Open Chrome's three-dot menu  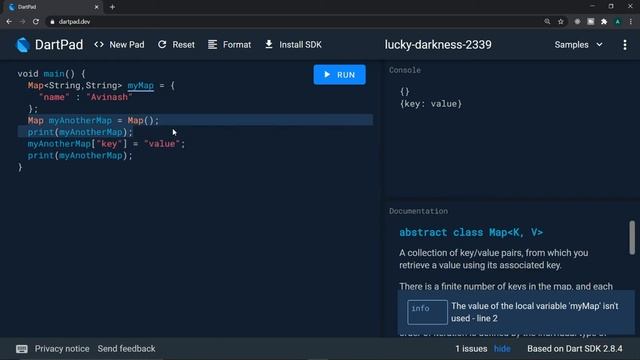[x=631, y=22]
